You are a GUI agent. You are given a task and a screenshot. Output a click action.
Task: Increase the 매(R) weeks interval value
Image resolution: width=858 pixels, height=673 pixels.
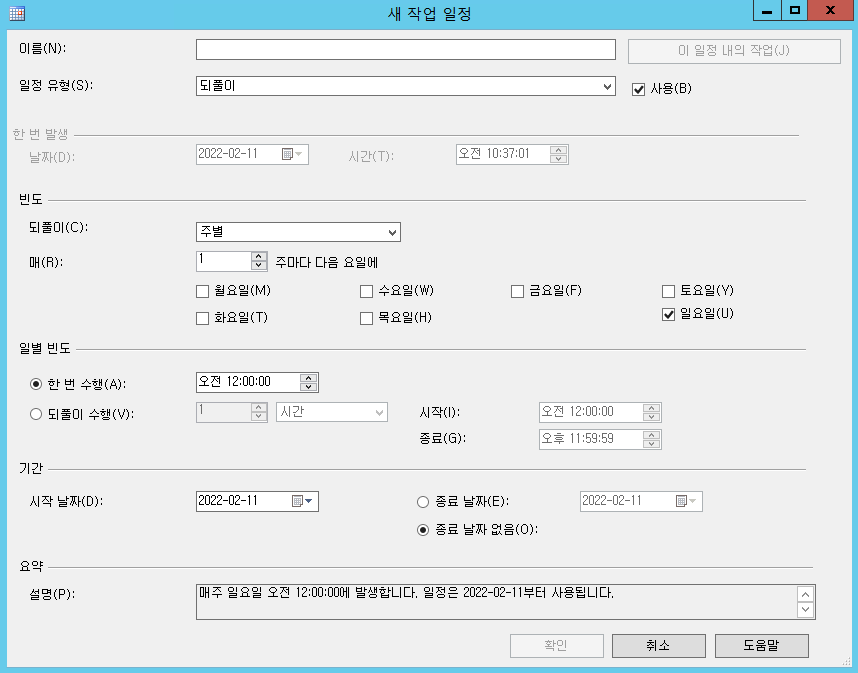click(x=259, y=256)
